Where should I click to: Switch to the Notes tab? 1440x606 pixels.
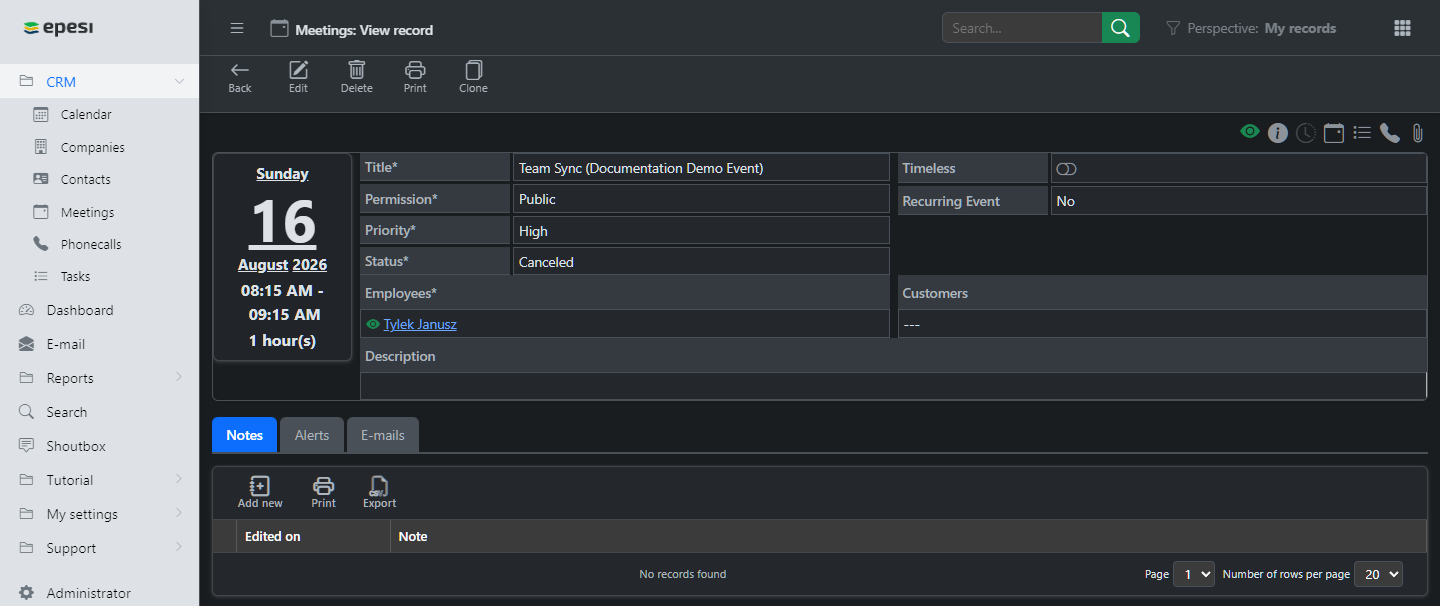(244, 435)
